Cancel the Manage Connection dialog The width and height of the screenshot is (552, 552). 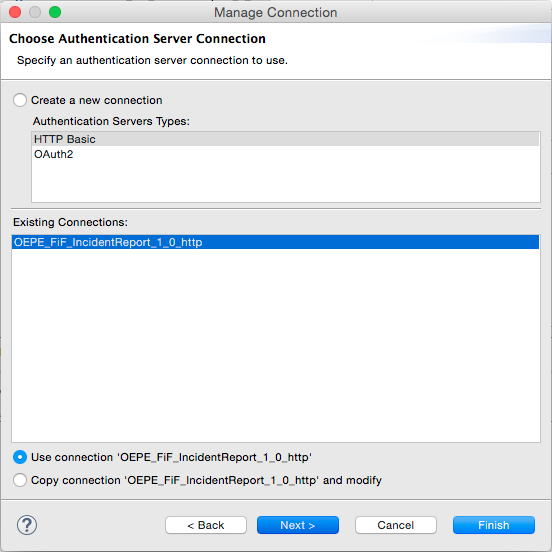[x=396, y=525]
